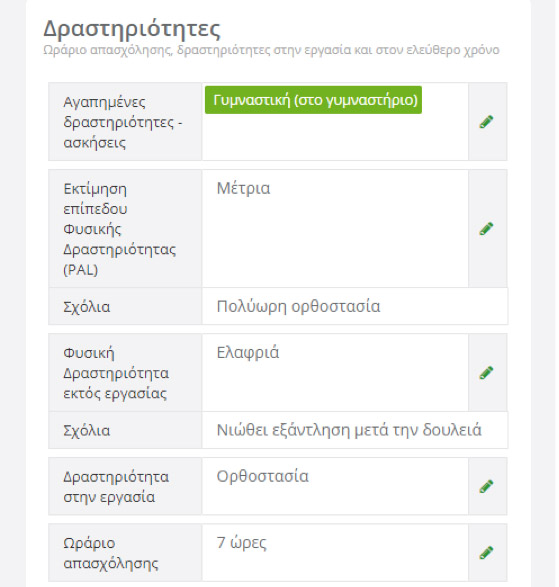Screen dimensions: 559x587
Task: Click the Αγαπημένες δραστηριότητες - ασκήσεις label
Action: tap(123, 122)
